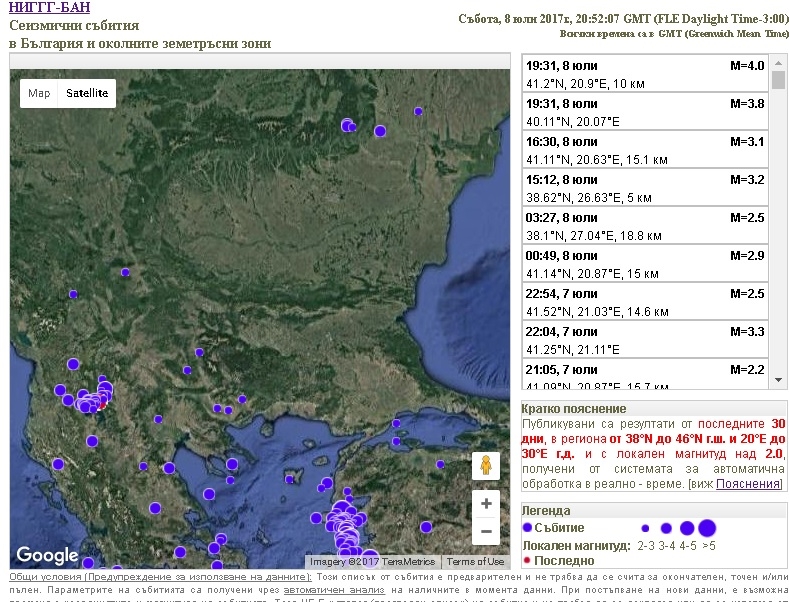
Task: Open the Общи условия terms link
Action: (161, 577)
